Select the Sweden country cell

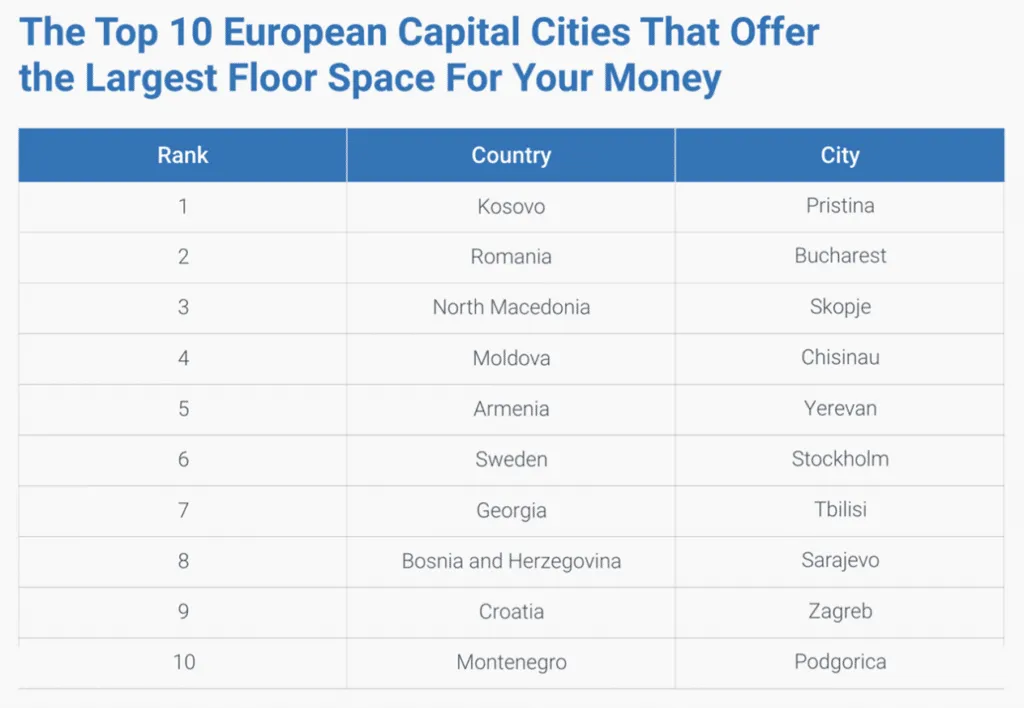pyautogui.click(x=511, y=460)
